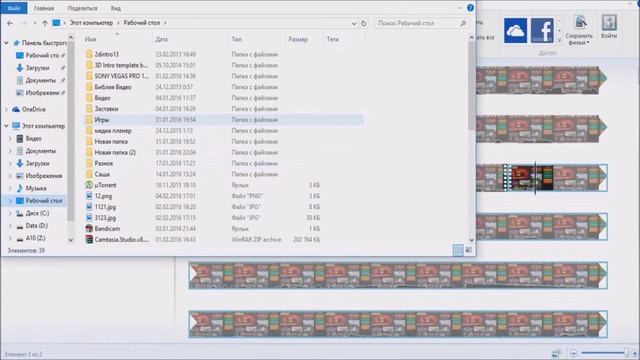The width and height of the screenshot is (640, 360).
Task: Click the search magnifier icon
Action: click(x=463, y=23)
